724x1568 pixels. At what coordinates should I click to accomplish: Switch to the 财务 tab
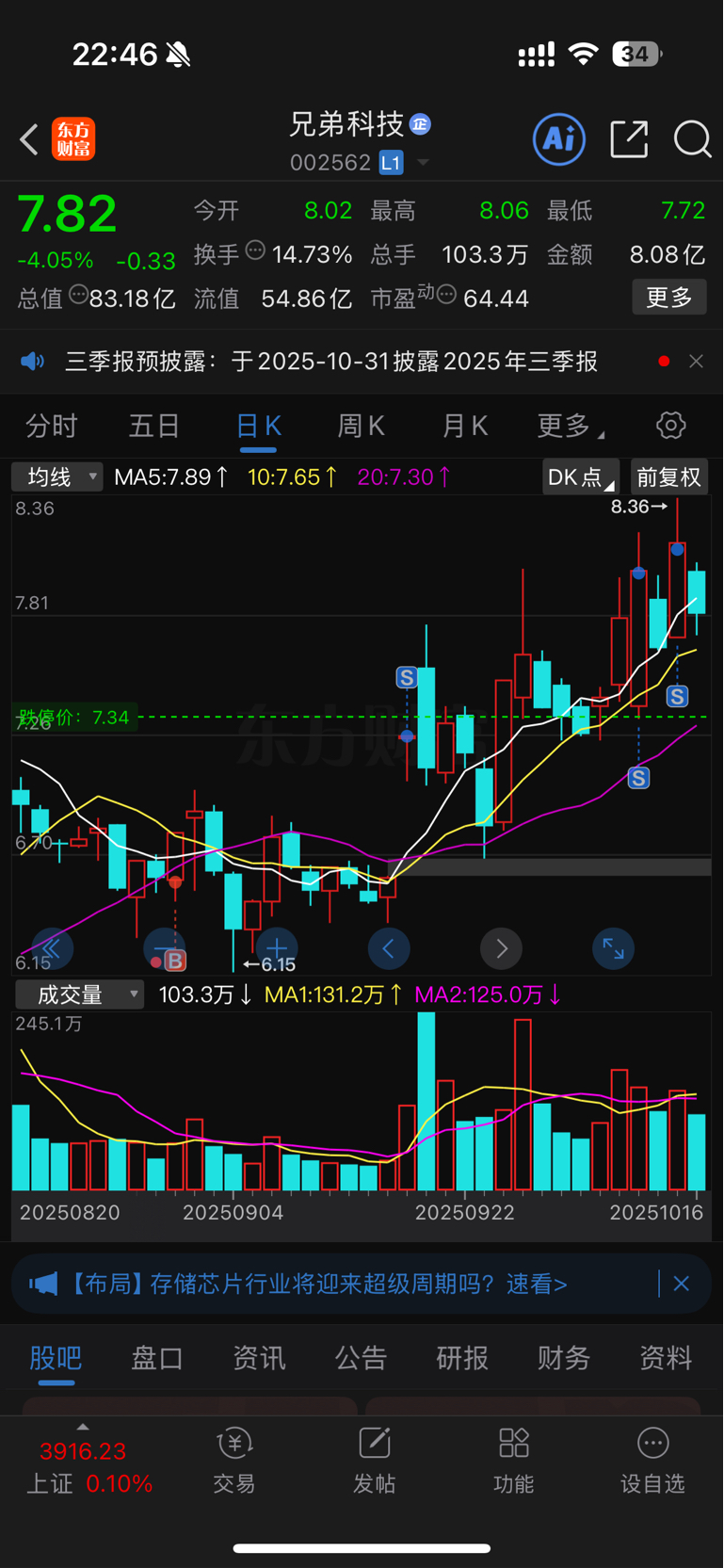pos(564,1358)
